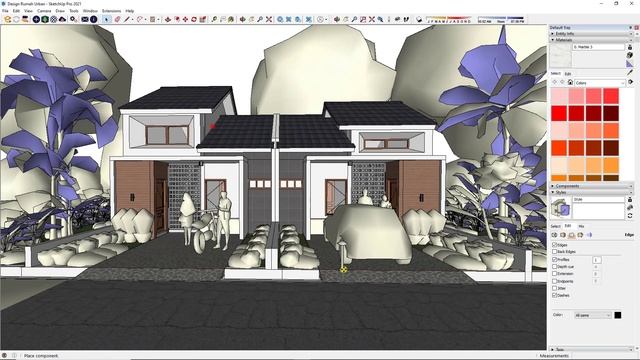Image resolution: width=640 pixels, height=360 pixels.
Task: Activate Orbit tool beside Paint Bucket
Action: pos(242,19)
